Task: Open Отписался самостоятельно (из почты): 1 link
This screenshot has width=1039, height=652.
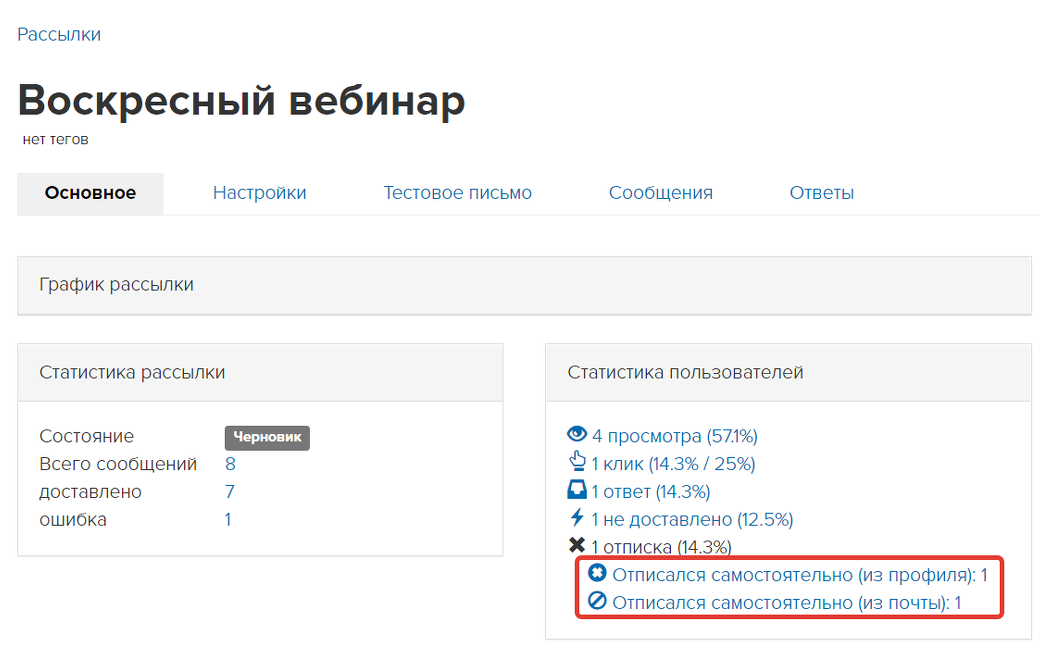Action: point(787,603)
